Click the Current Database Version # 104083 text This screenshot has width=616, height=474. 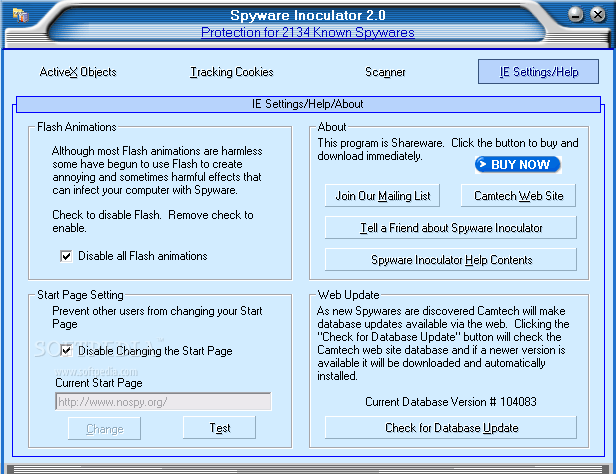[x=451, y=402]
